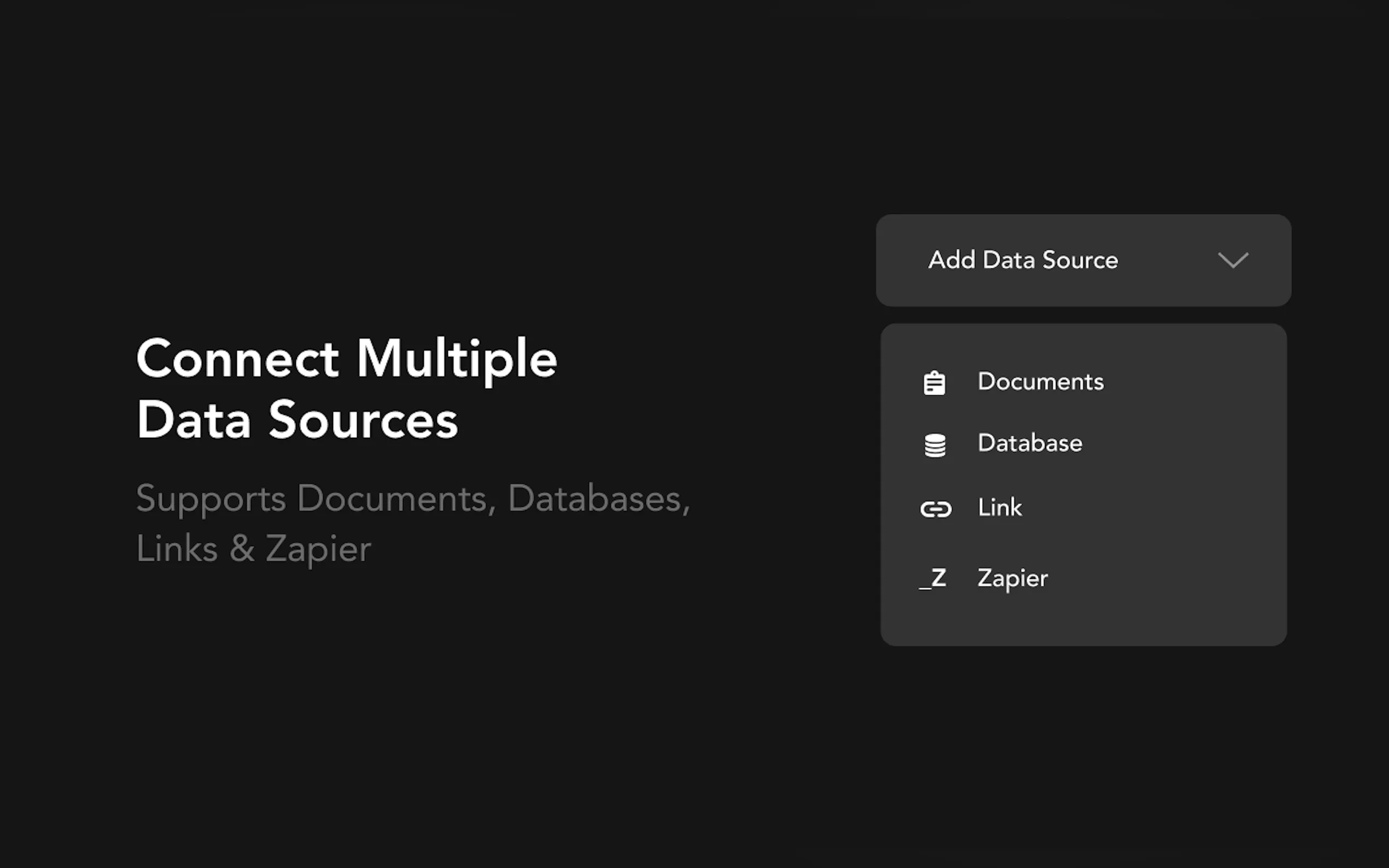The width and height of the screenshot is (1389, 868).
Task: Expand the Add Data Source chevron arrow
Action: point(1233,260)
